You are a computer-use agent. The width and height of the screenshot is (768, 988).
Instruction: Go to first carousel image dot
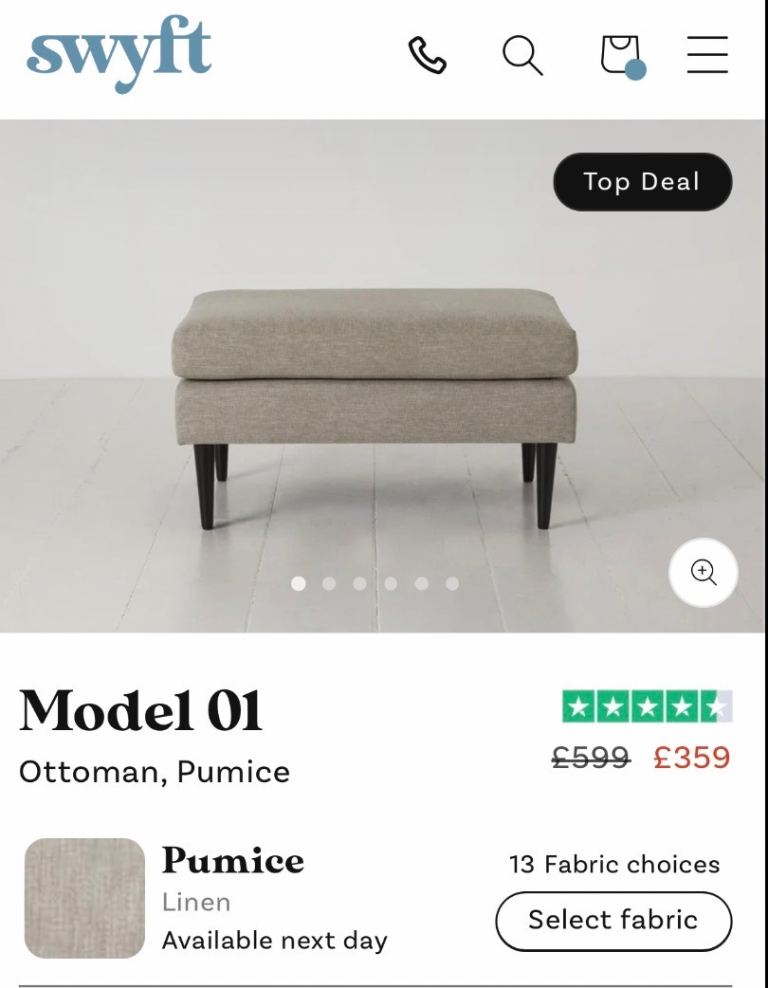coord(298,583)
